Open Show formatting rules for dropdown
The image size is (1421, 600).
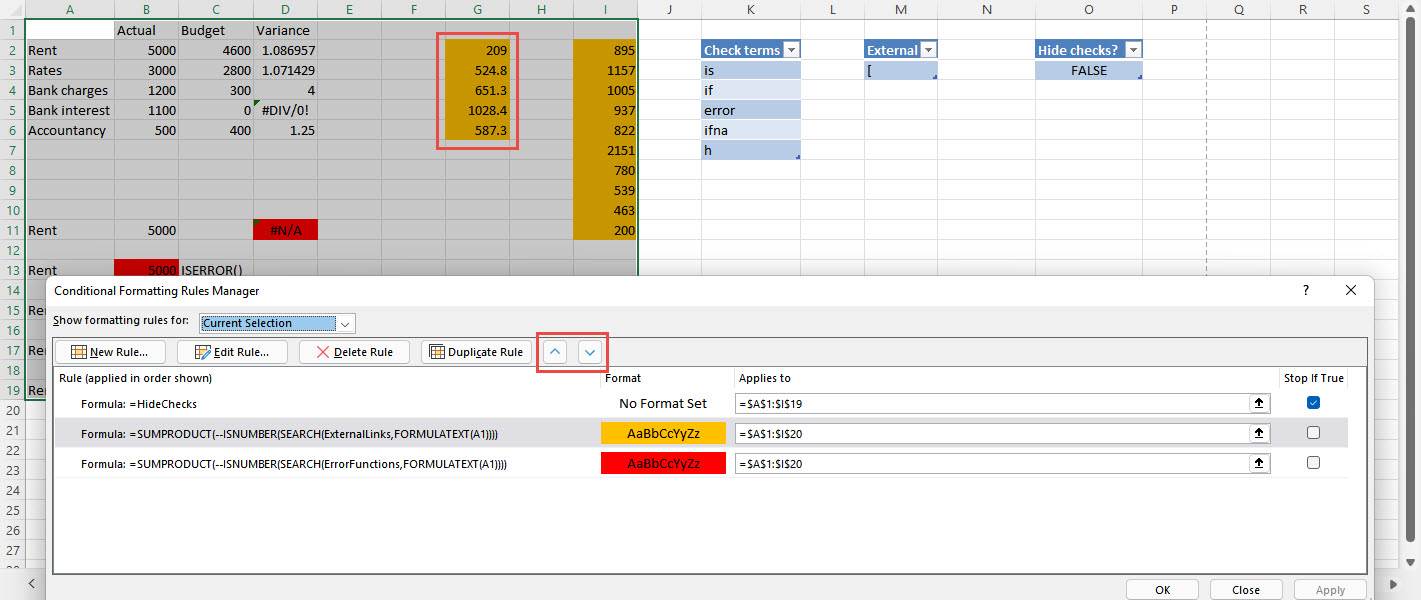(x=345, y=323)
